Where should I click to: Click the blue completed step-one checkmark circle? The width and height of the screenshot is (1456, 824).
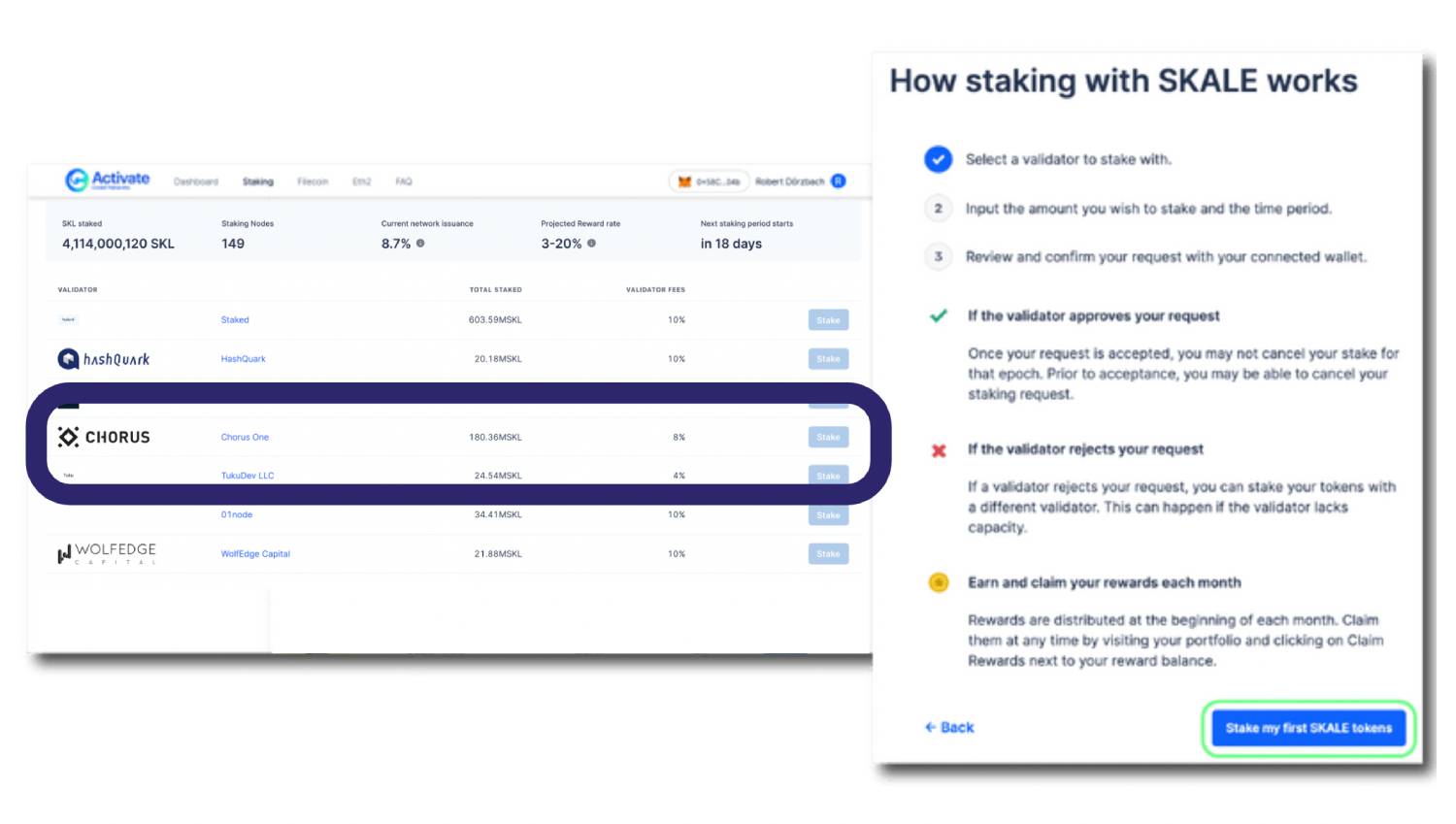[x=938, y=159]
